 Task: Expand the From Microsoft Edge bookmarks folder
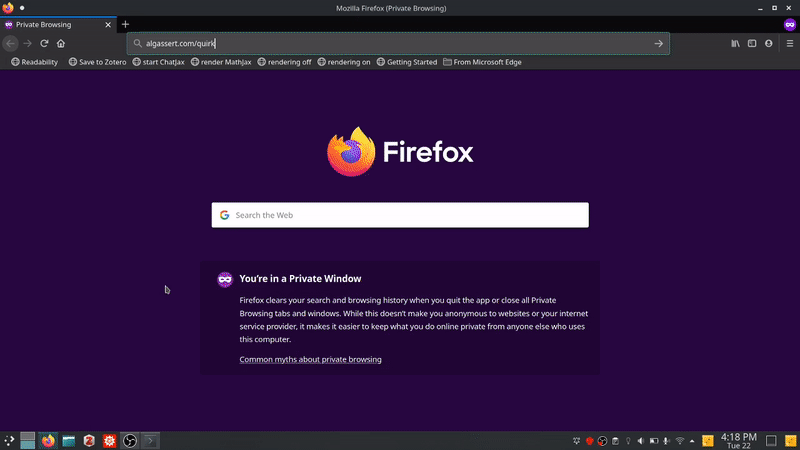tap(482, 62)
